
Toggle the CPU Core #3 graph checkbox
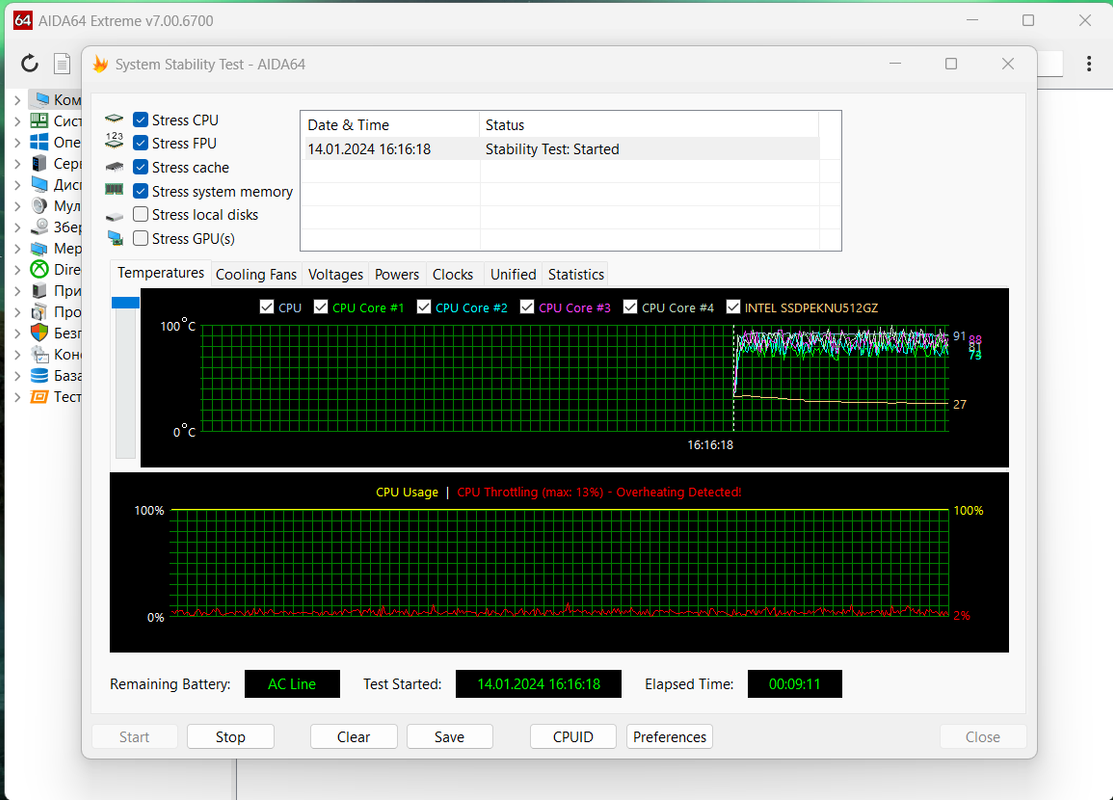click(527, 307)
